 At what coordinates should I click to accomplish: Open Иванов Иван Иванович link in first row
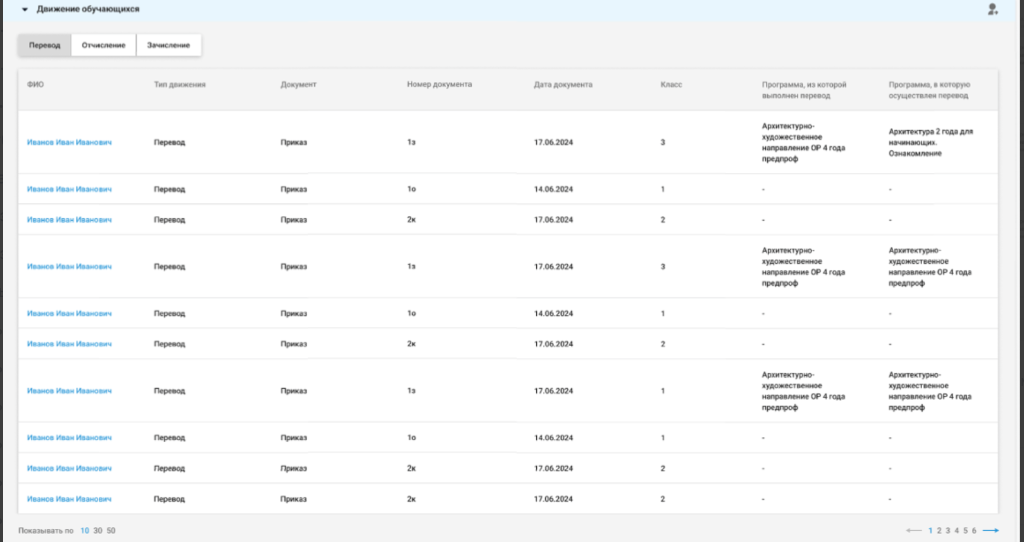[x=69, y=142]
